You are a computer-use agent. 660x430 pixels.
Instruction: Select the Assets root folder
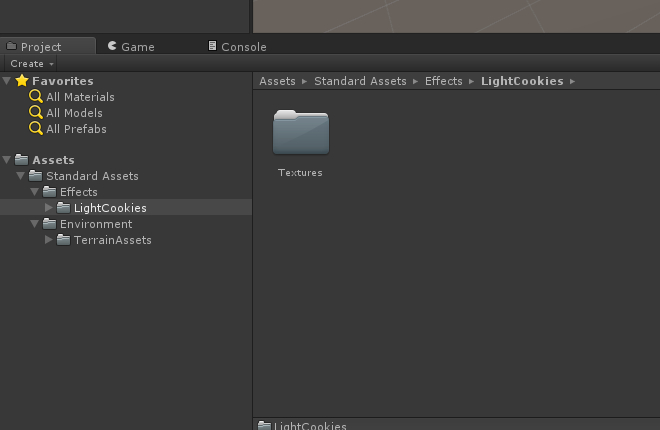[x=53, y=160]
